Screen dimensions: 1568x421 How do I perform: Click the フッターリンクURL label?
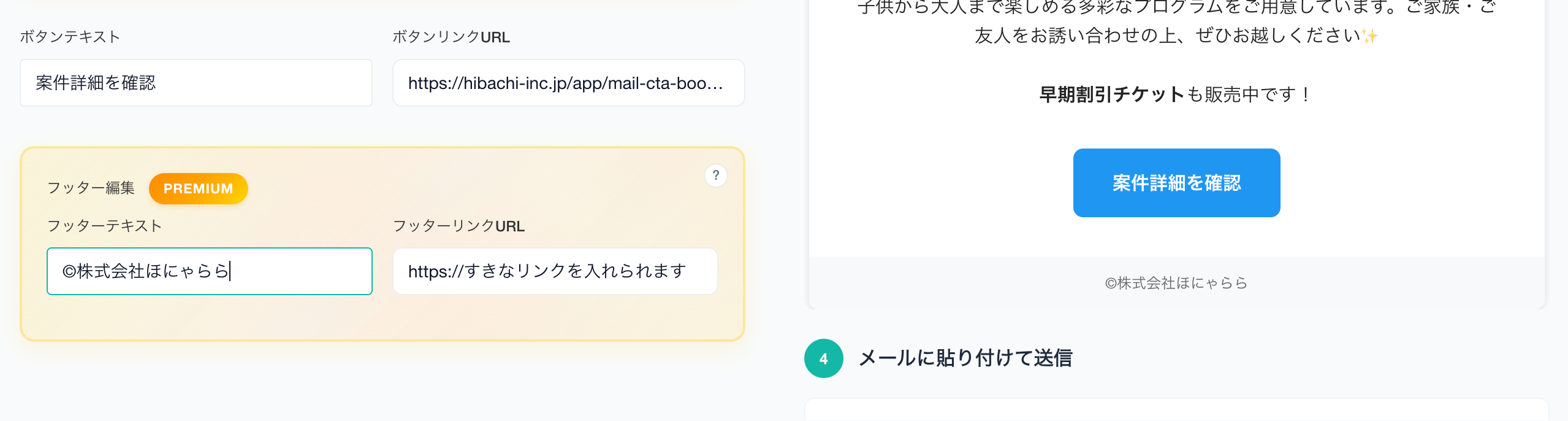[x=458, y=226]
